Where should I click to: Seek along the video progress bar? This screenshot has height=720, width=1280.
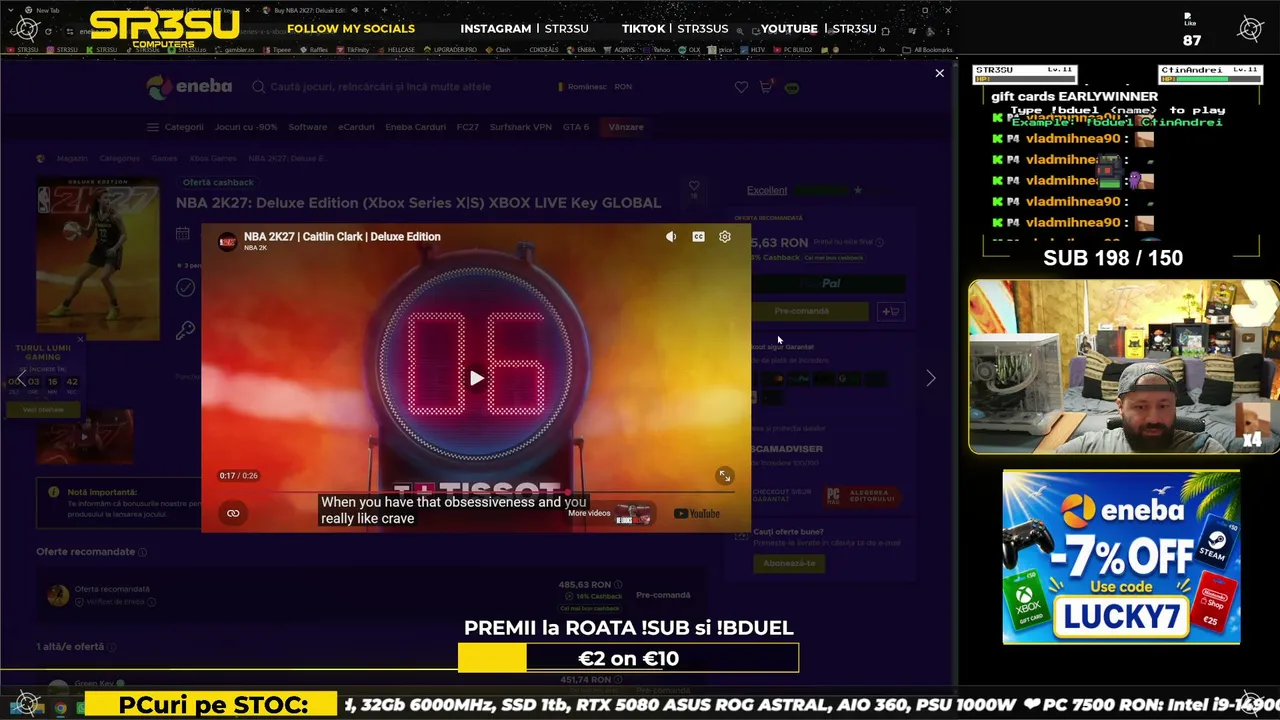476,492
